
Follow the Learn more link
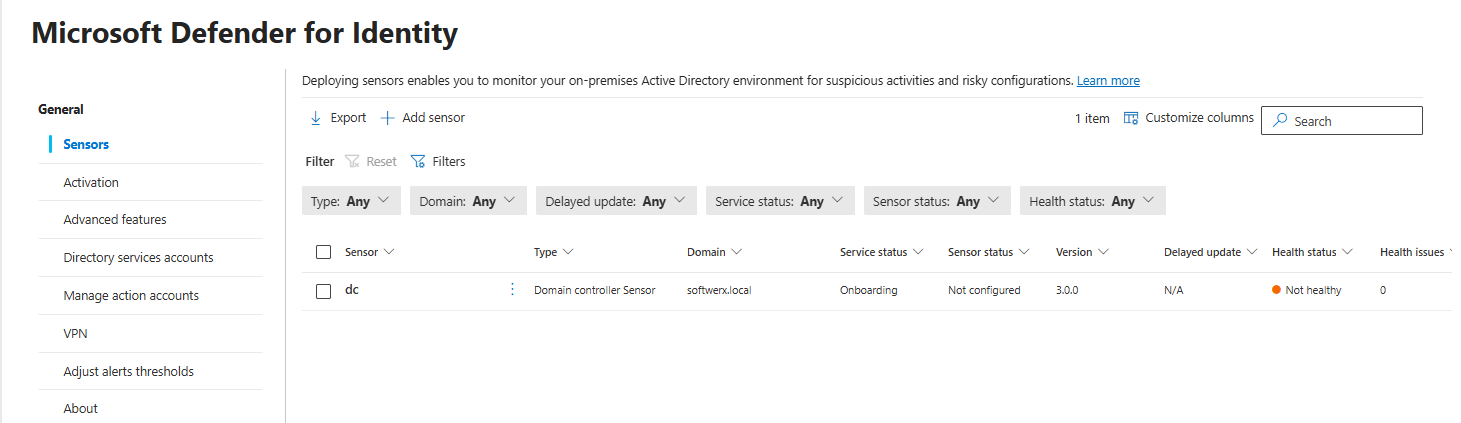(x=1108, y=80)
